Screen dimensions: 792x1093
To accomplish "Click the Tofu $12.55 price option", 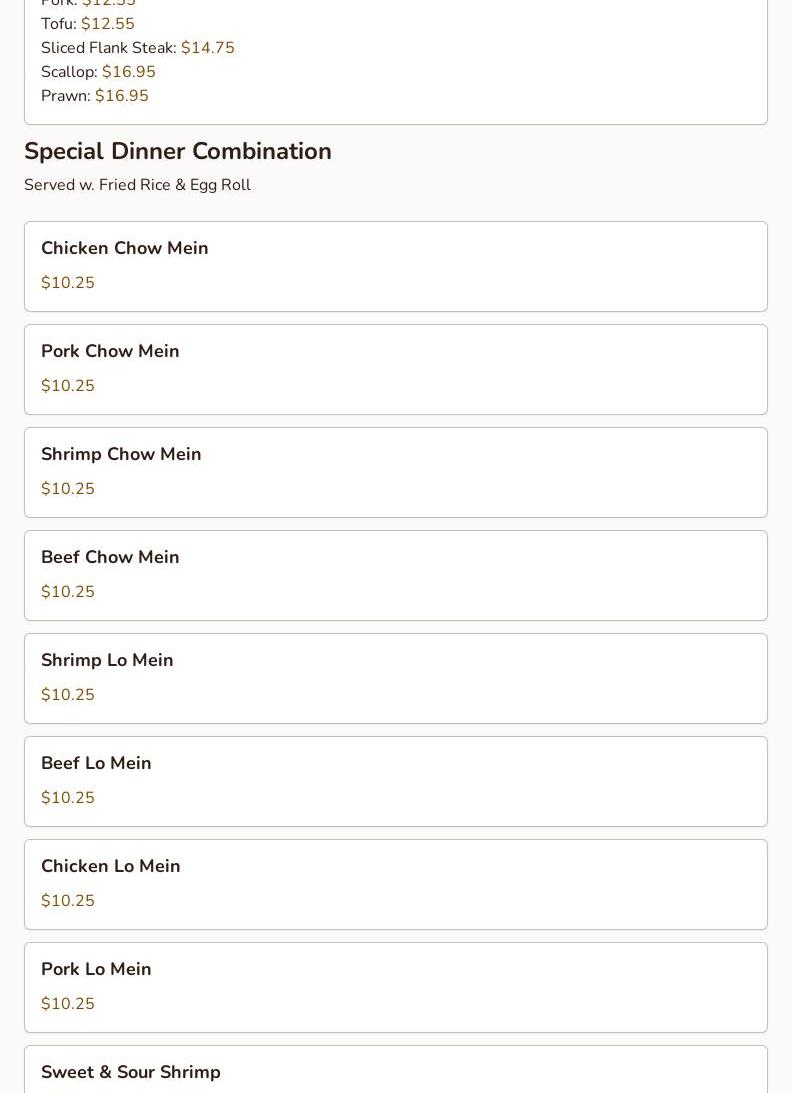I will [x=88, y=24].
